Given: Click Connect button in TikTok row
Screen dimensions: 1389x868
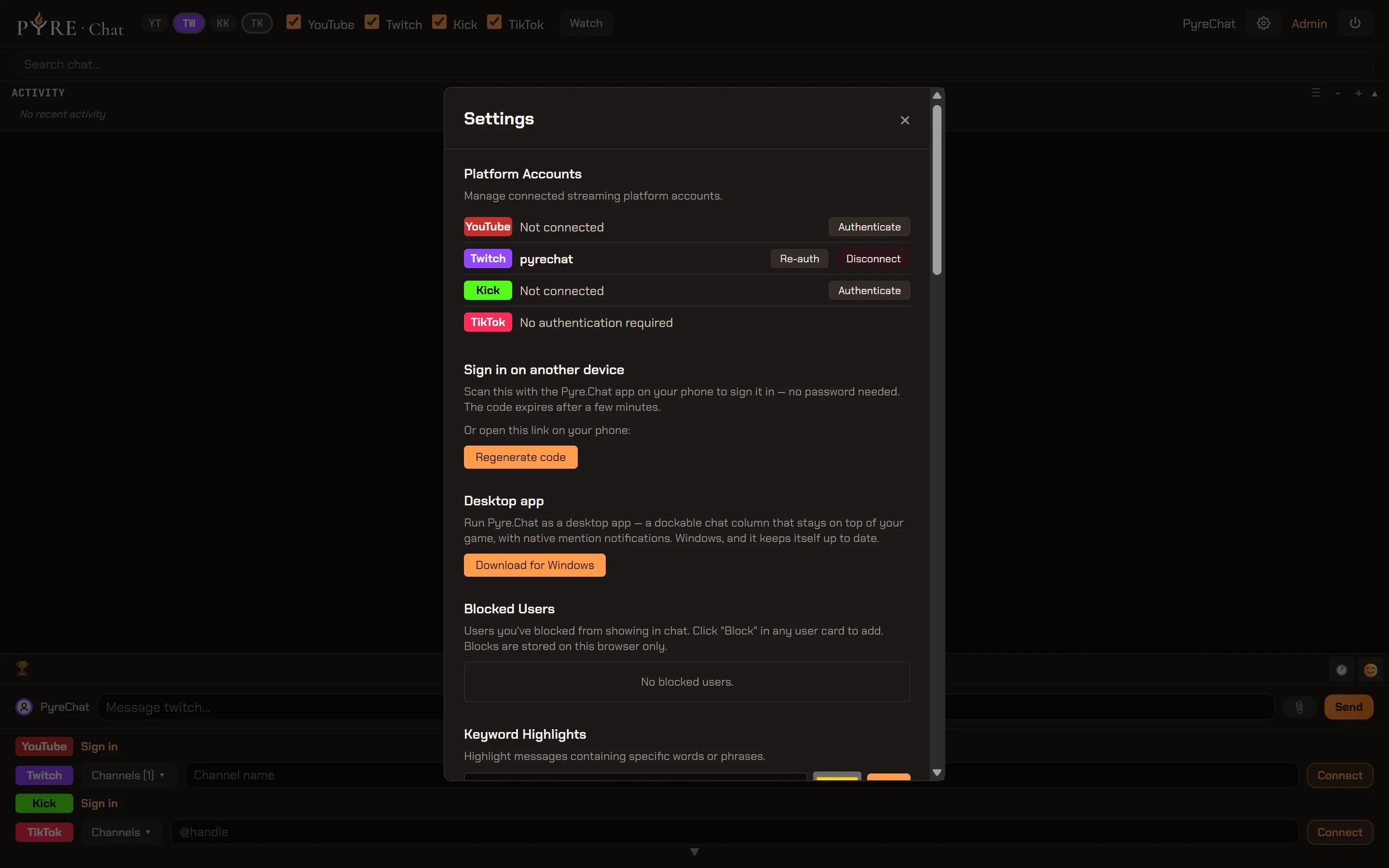Looking at the screenshot, I should click(1340, 832).
